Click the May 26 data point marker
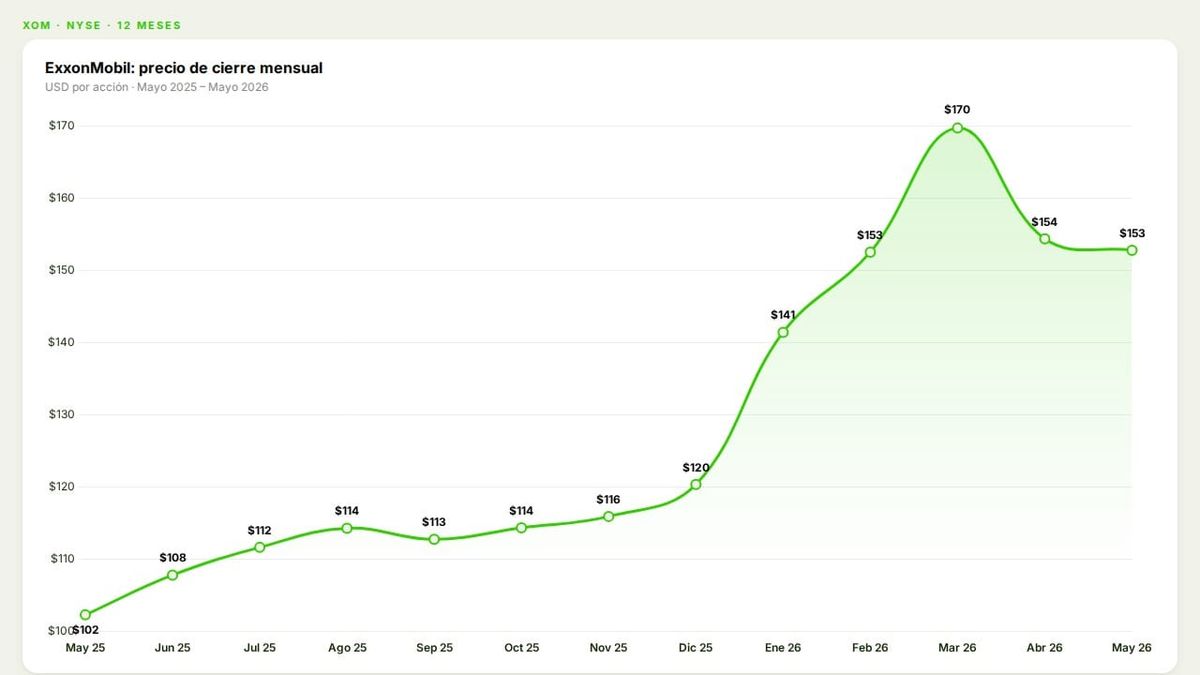Image resolution: width=1200 pixels, height=675 pixels. coord(1132,250)
